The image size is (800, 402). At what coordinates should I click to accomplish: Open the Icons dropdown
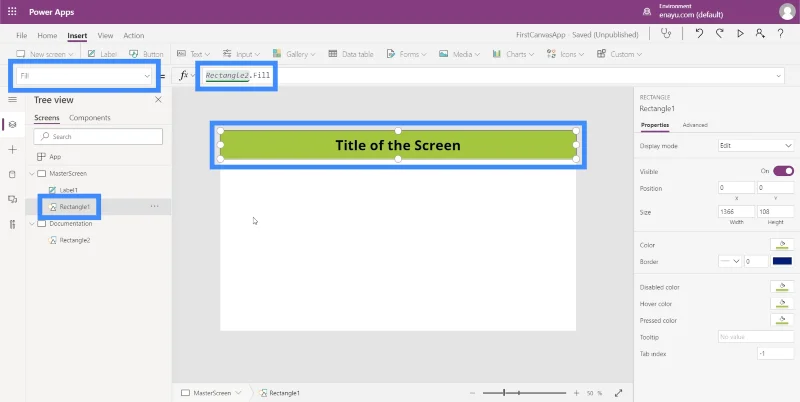coord(565,54)
